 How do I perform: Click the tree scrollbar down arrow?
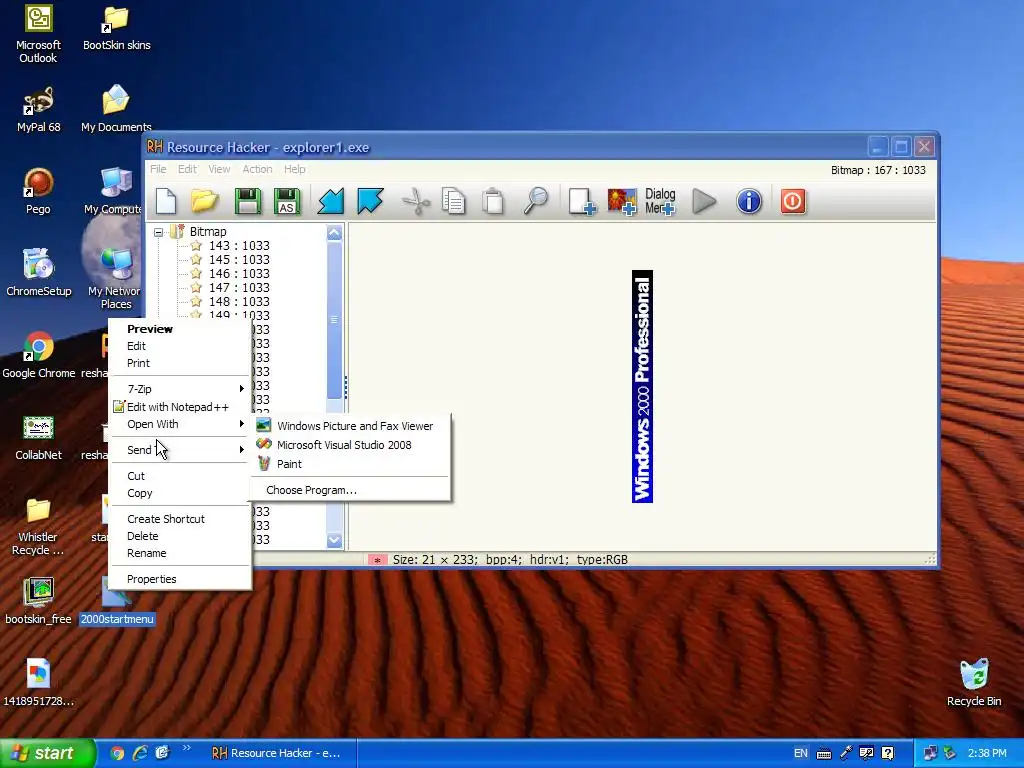click(x=334, y=541)
